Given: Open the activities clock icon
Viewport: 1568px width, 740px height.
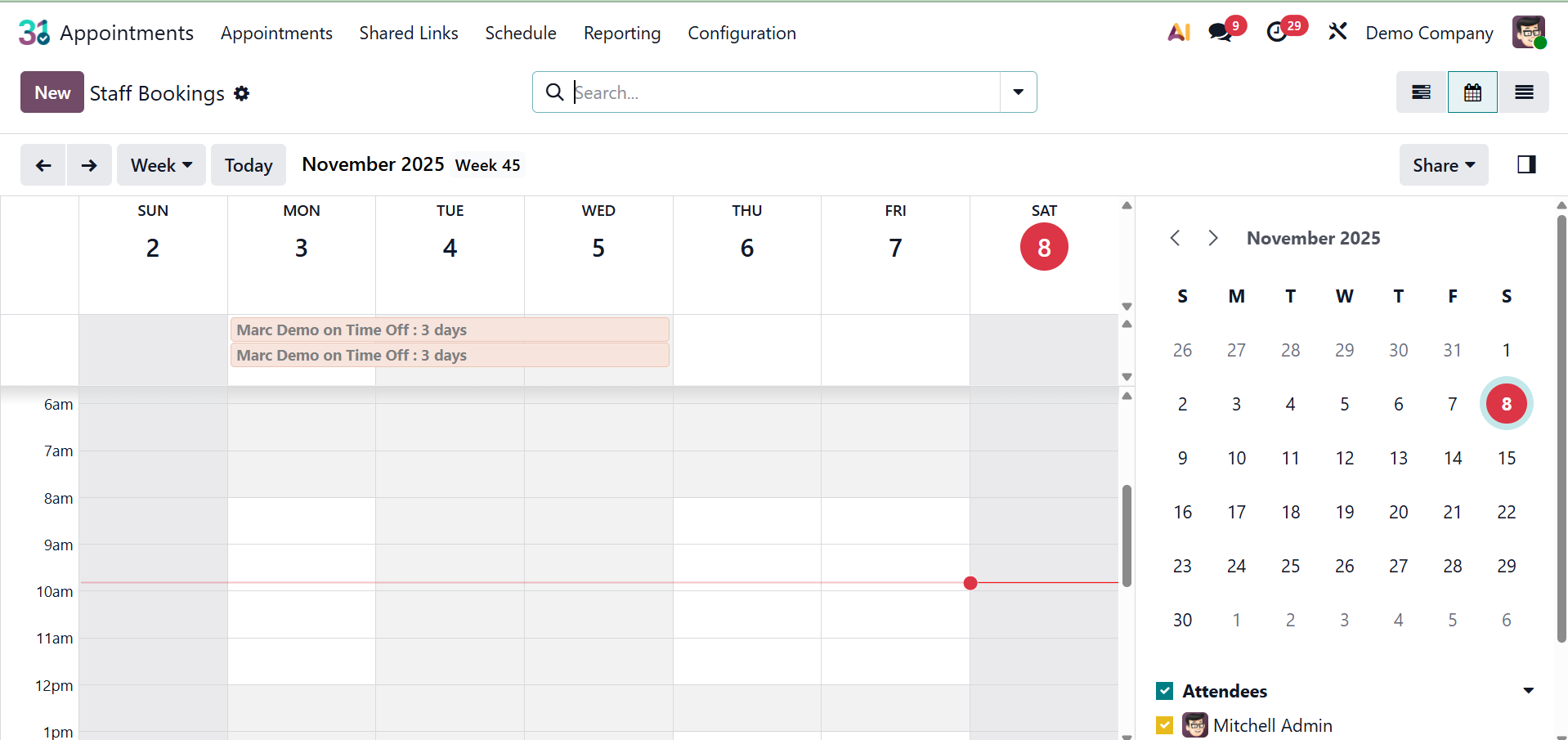Looking at the screenshot, I should coord(1277,33).
